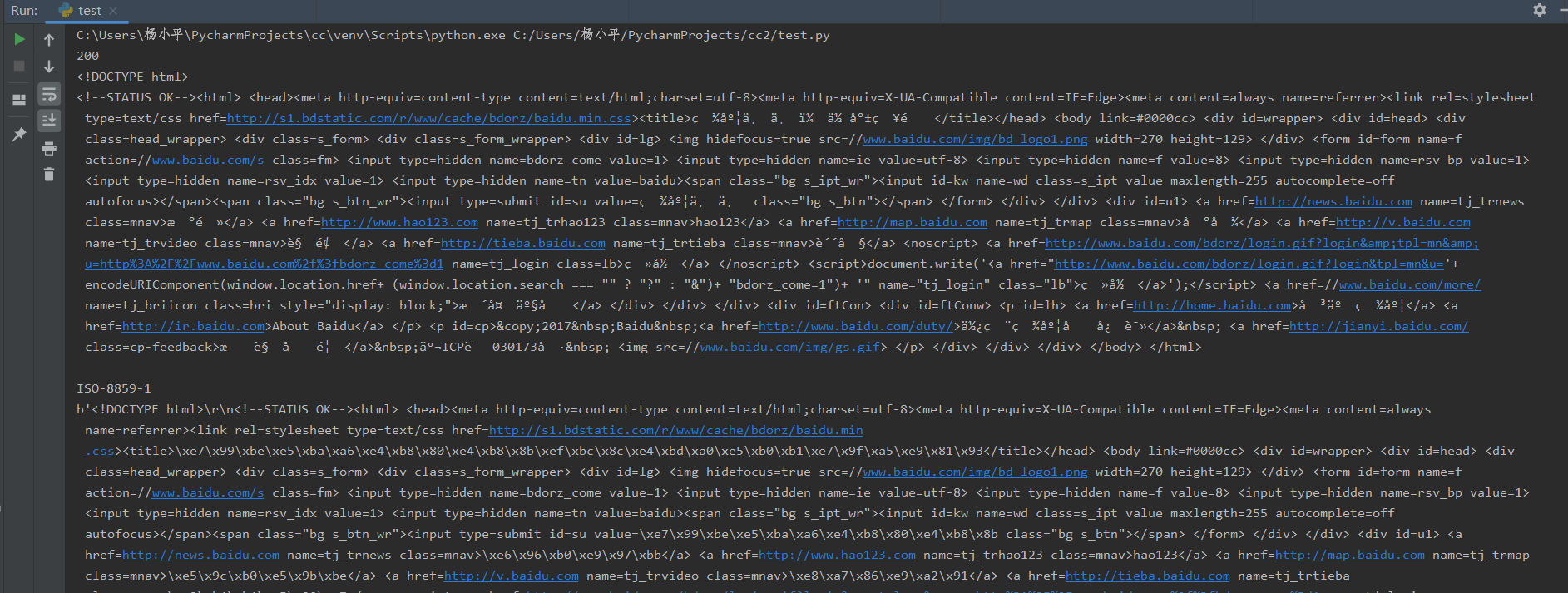Click the short .css link fragment before <title>
Screen dimensions: 1568x593
click(x=100, y=451)
